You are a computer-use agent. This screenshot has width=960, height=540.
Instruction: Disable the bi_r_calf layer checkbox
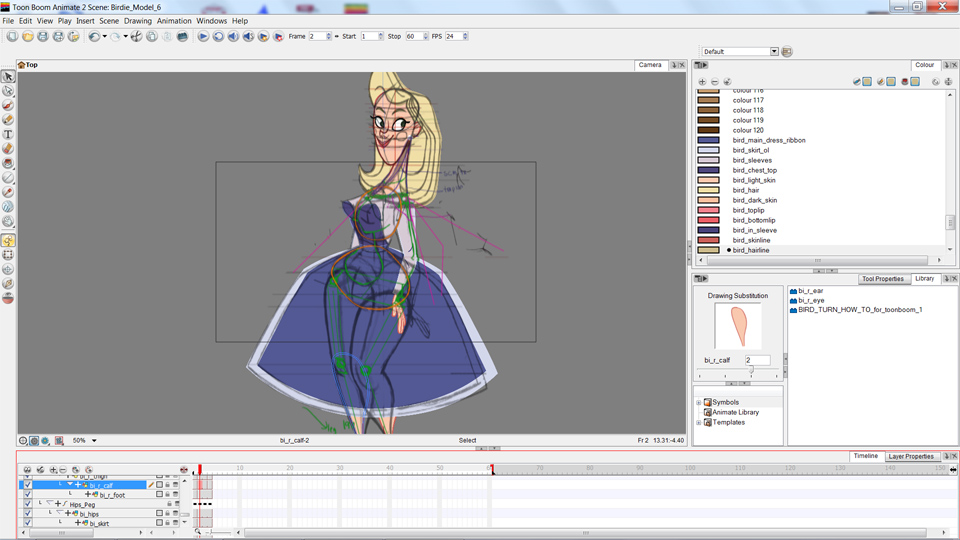click(28, 485)
